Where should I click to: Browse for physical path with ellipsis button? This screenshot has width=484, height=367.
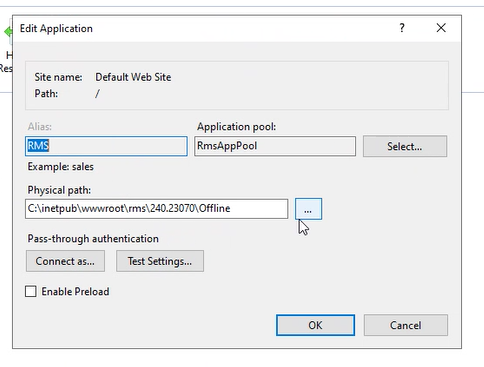point(308,209)
